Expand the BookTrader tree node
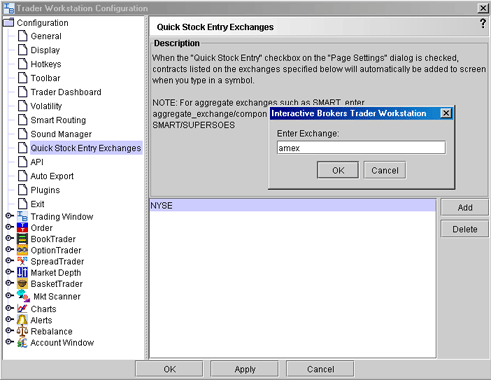This screenshot has width=491, height=380. (10, 238)
